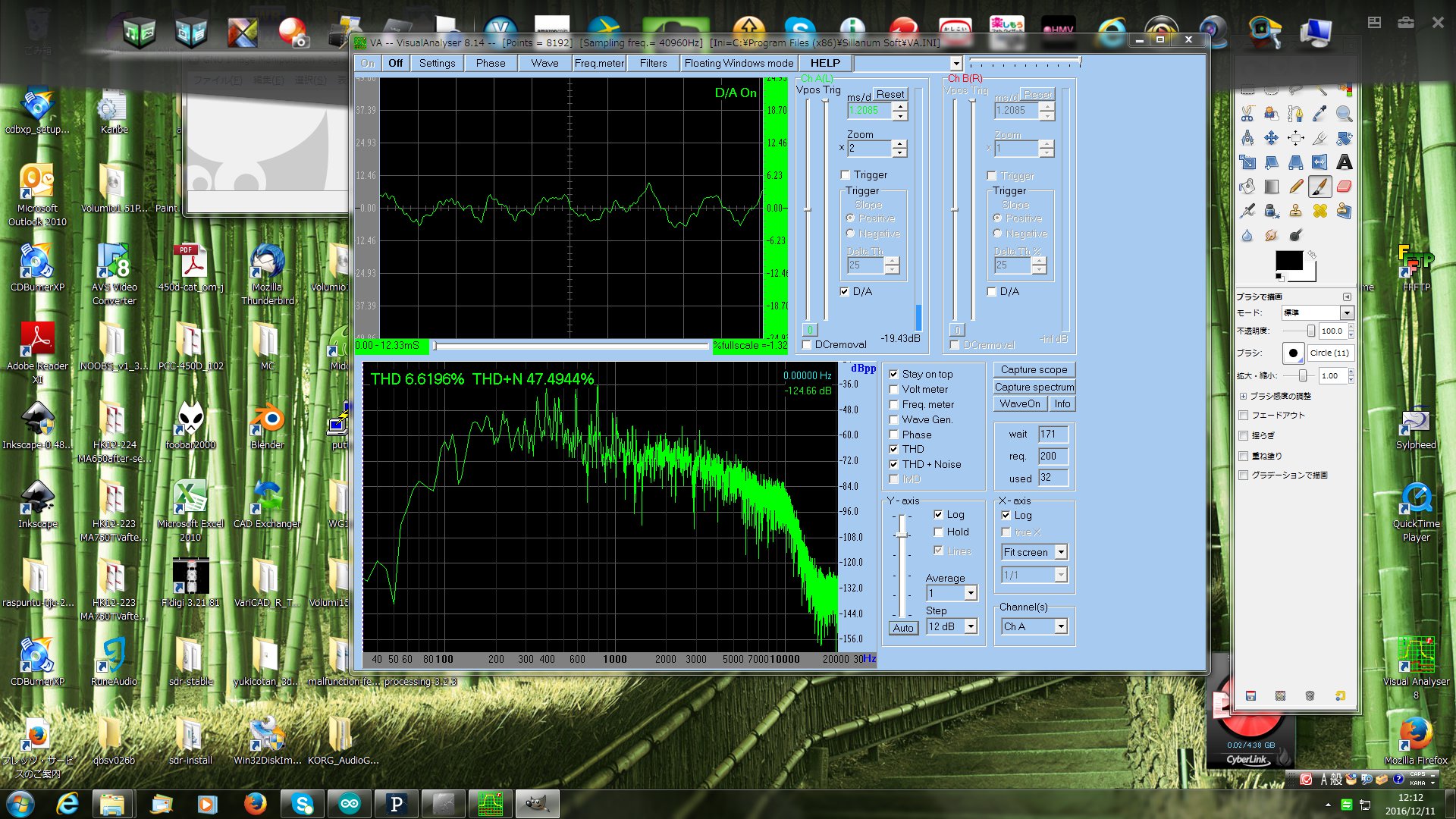This screenshot has width=1456, height=819.
Task: Disable the THD + Noise measurement
Action: tap(894, 464)
